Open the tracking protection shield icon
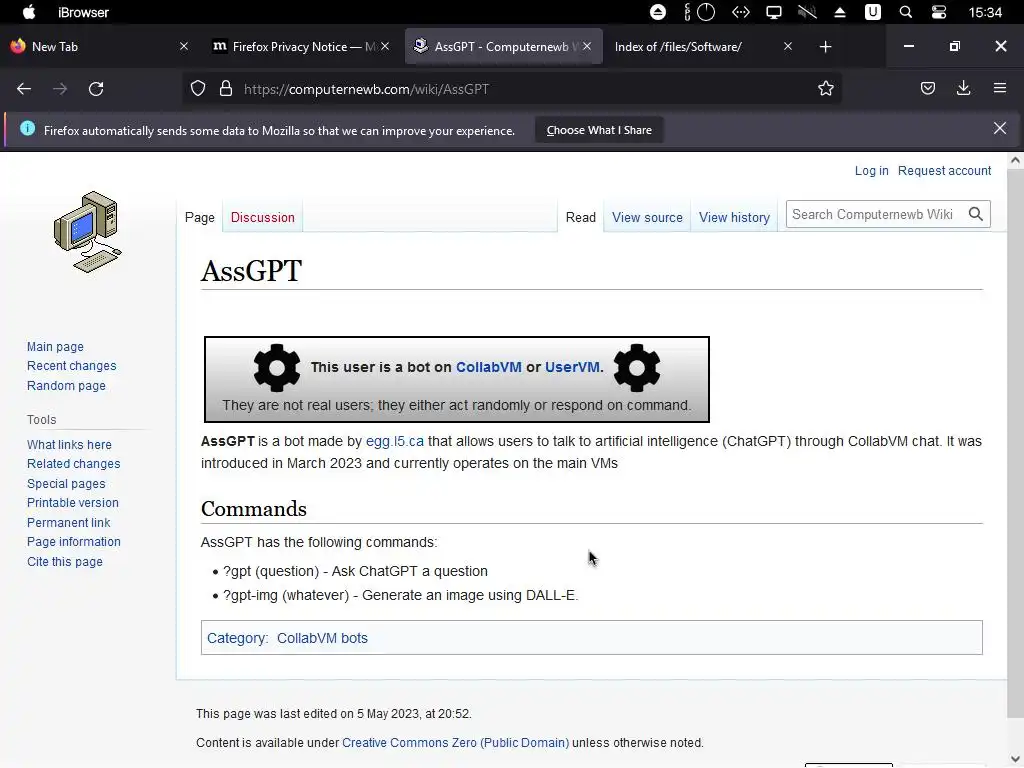Viewport: 1024px width, 768px height. [x=198, y=89]
